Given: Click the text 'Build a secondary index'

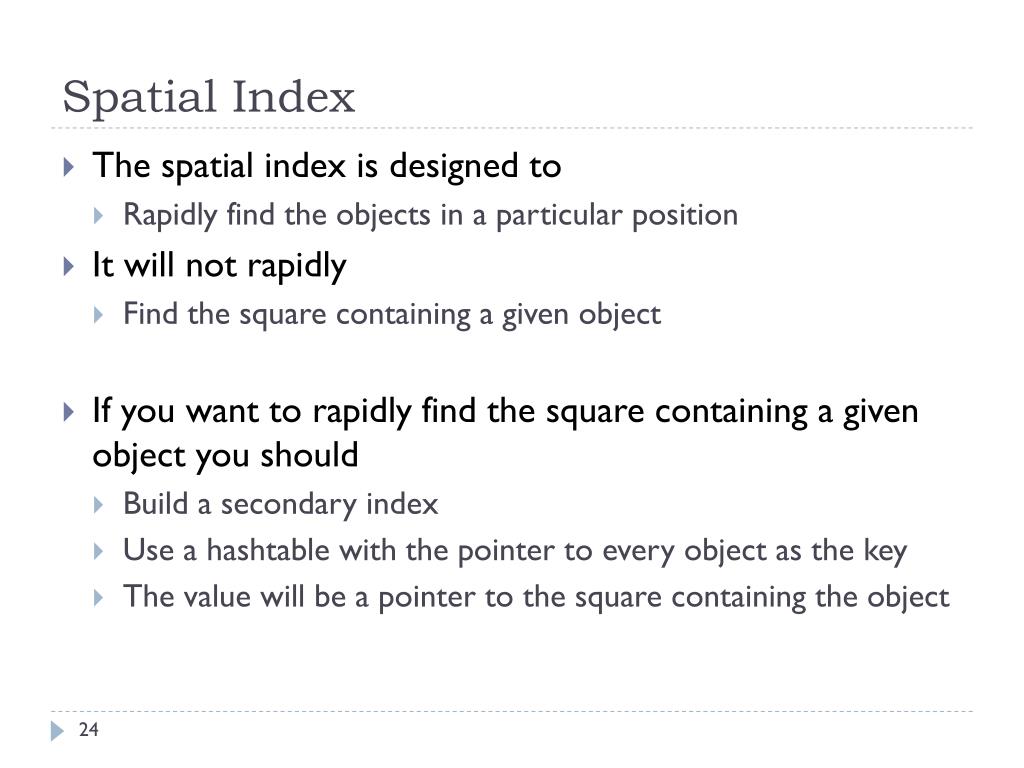Looking at the screenshot, I should point(281,504).
